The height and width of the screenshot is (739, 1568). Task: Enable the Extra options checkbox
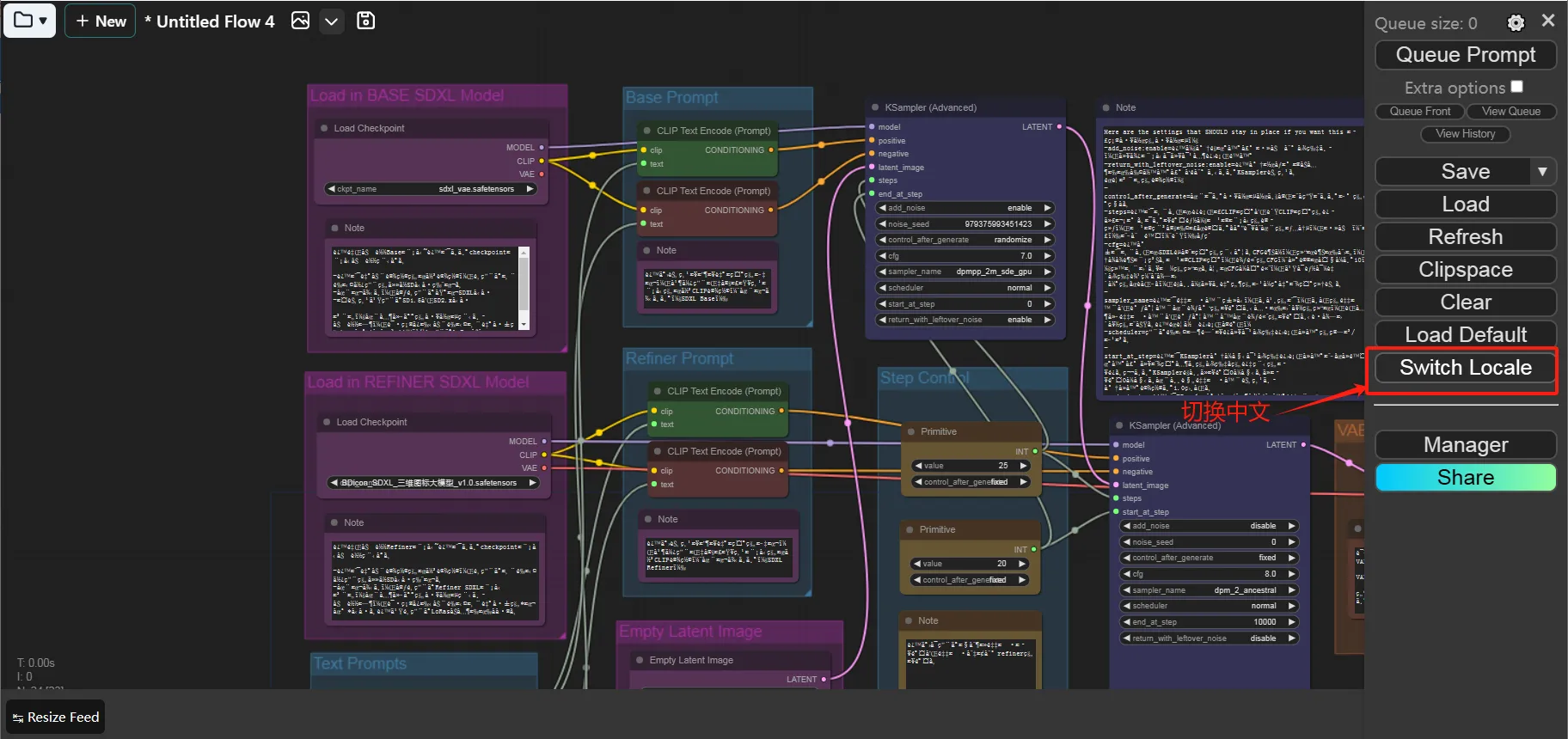click(x=1516, y=87)
